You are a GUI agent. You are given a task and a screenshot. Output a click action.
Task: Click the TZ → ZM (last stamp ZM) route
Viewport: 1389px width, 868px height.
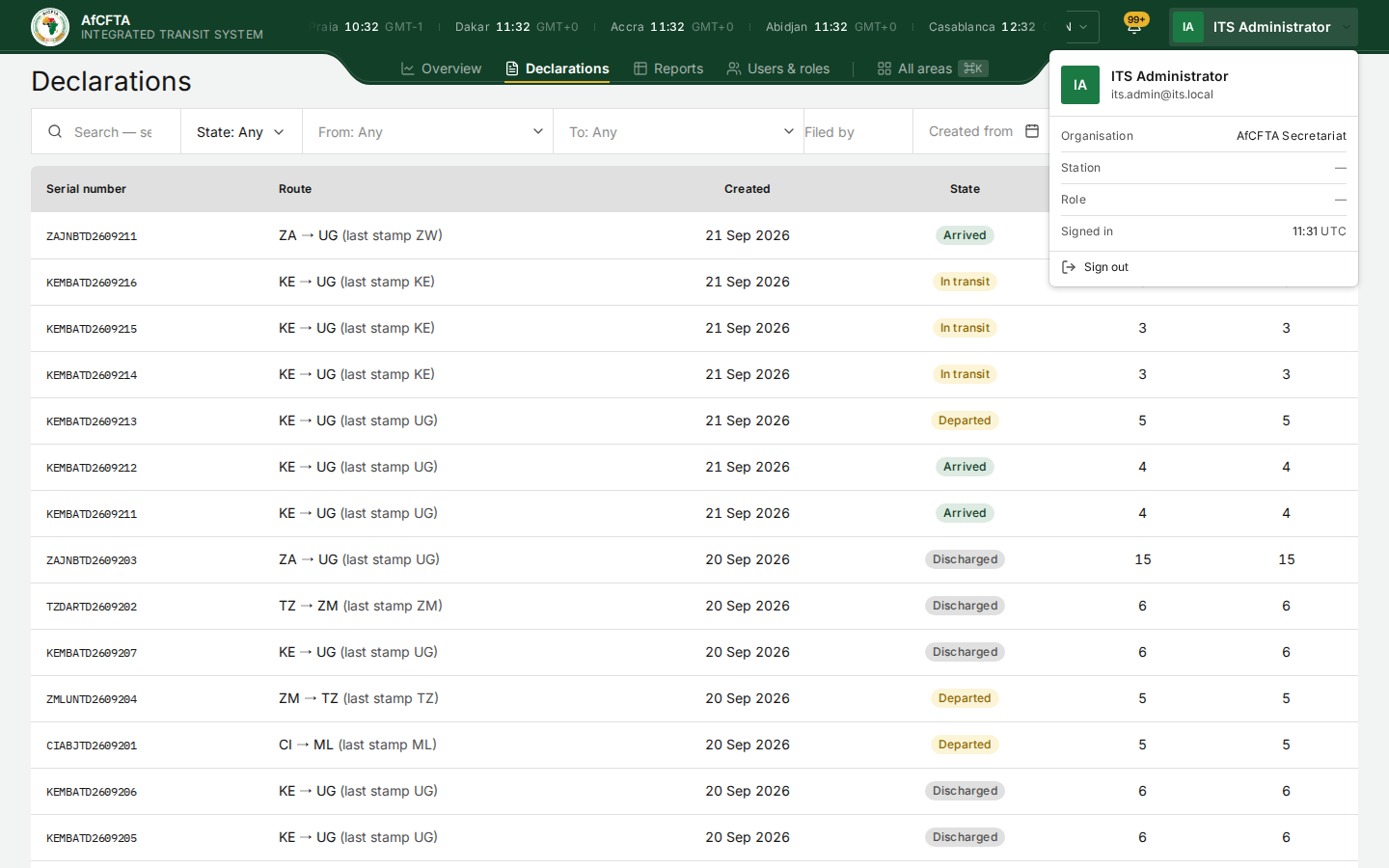361,606
